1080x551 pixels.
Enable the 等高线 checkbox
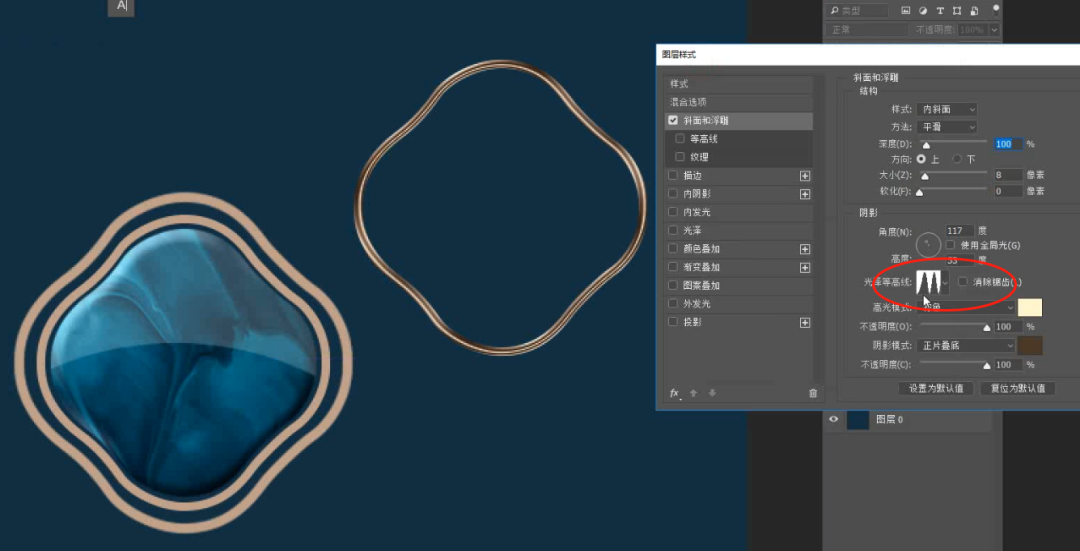681,139
